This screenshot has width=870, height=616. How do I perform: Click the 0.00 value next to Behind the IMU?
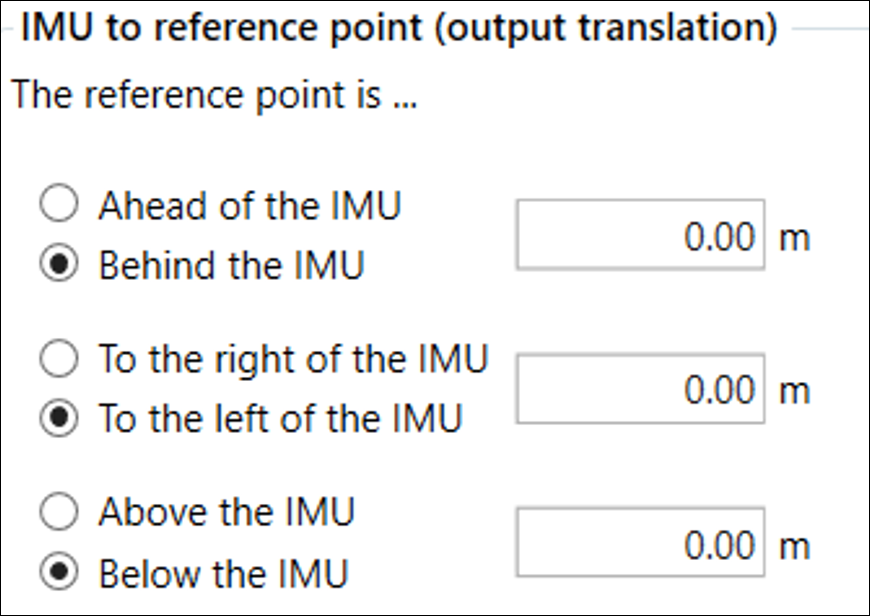pyautogui.click(x=722, y=236)
